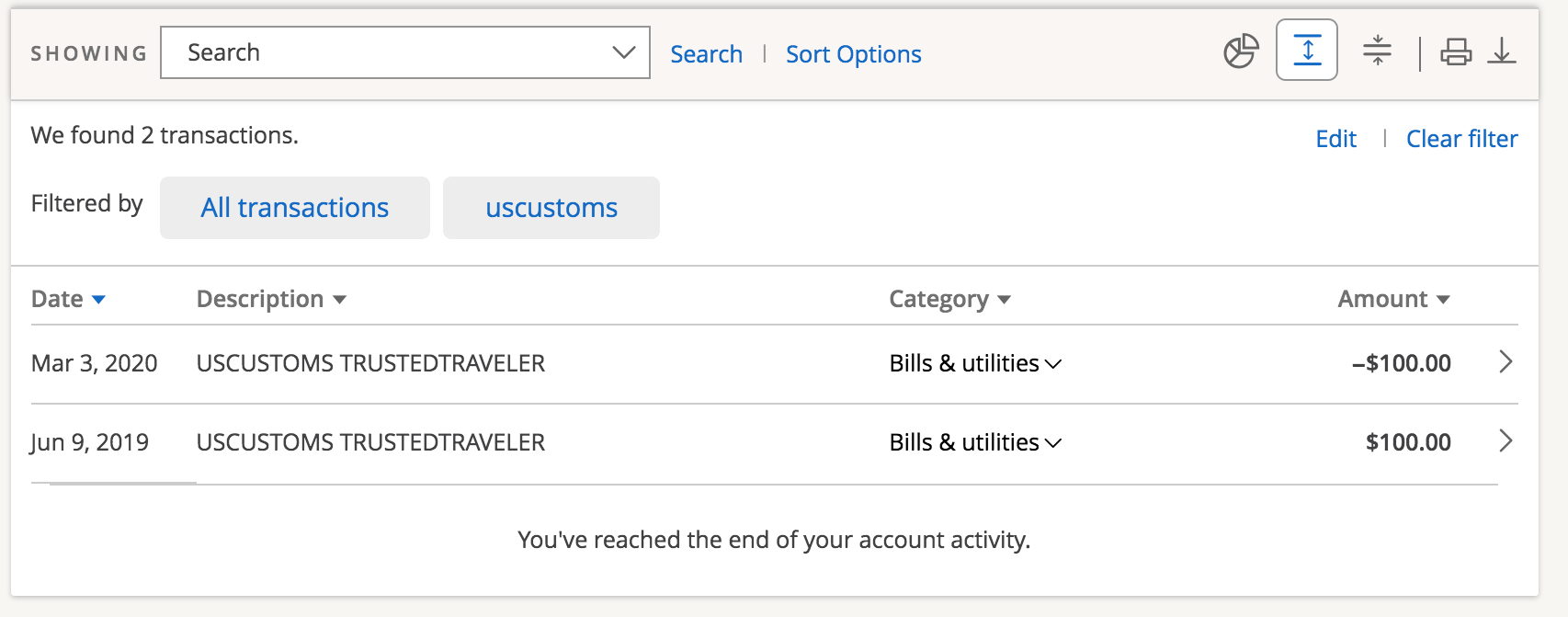Sort transactions by Amount column

1393,300
